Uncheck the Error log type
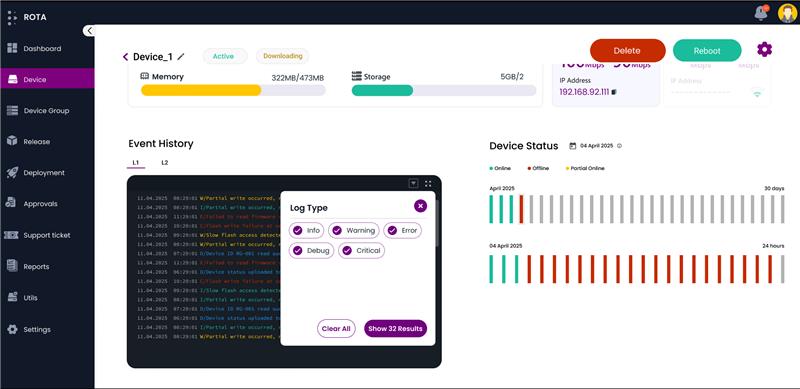Viewport: 800px width, 389px height. (402, 230)
